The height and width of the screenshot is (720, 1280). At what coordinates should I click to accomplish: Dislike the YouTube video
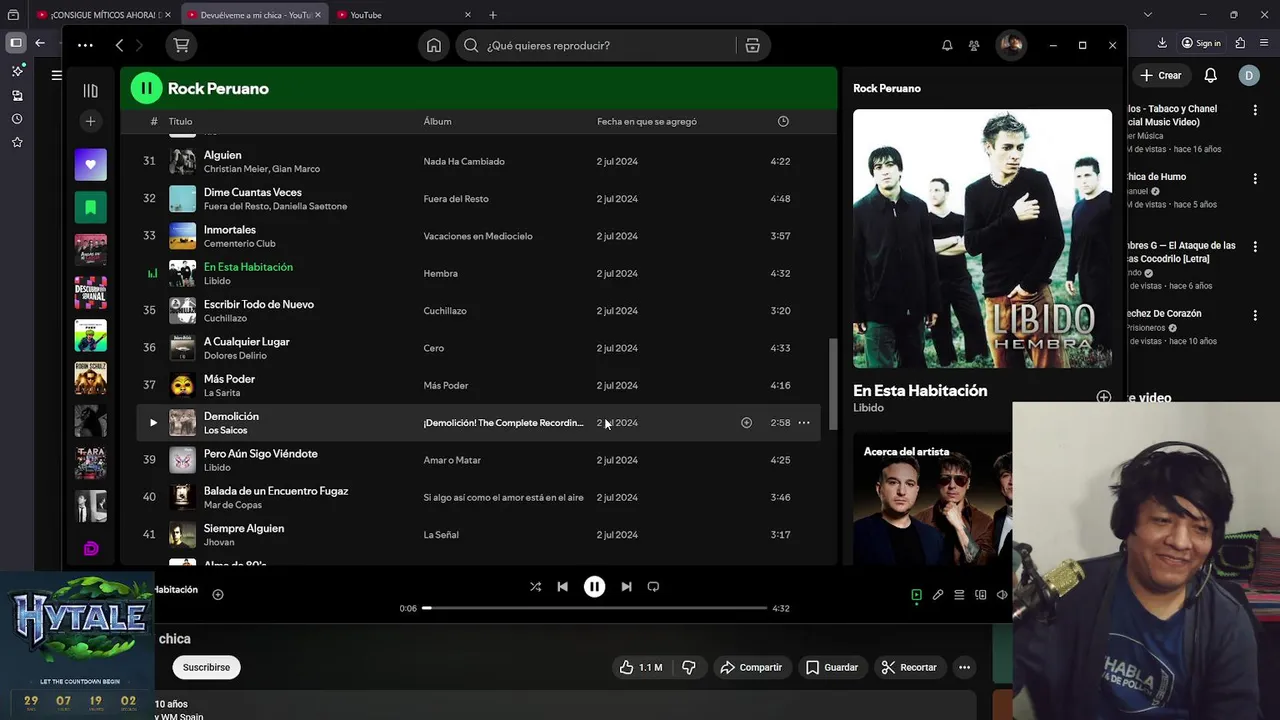pos(689,667)
